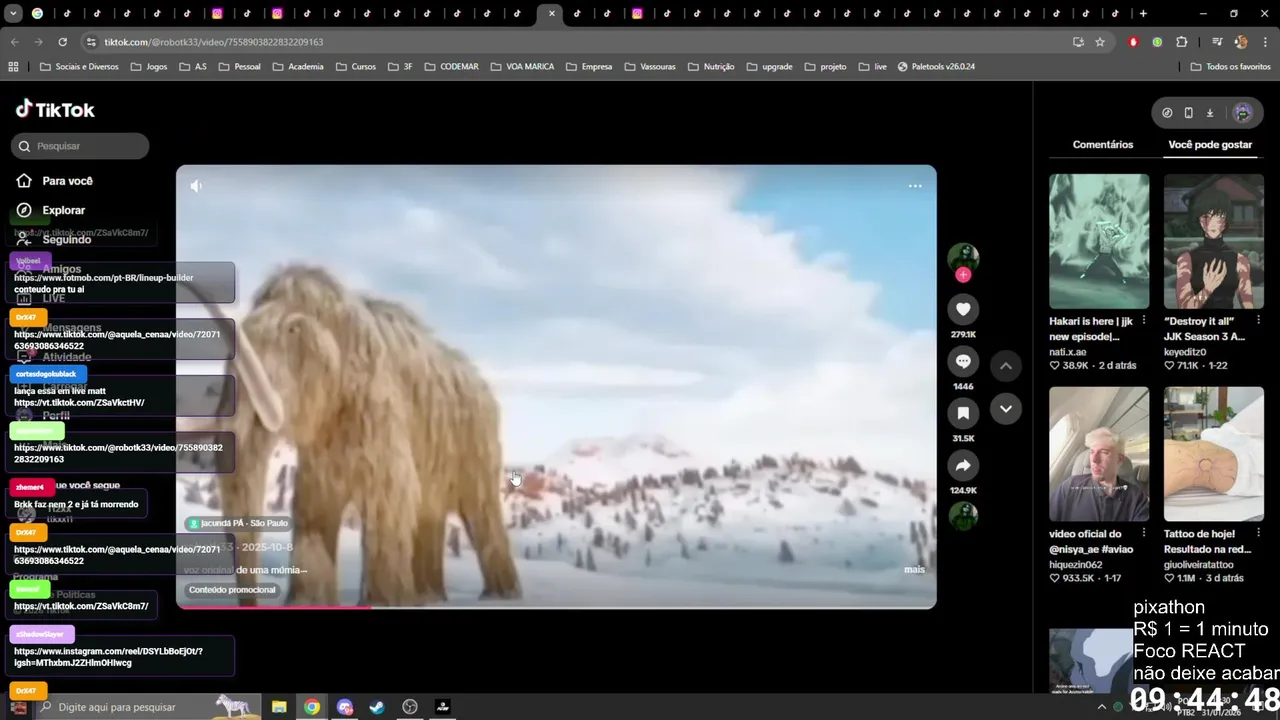Open OBS Studio from the taskbar
This screenshot has width=1280, height=720.
pos(410,707)
